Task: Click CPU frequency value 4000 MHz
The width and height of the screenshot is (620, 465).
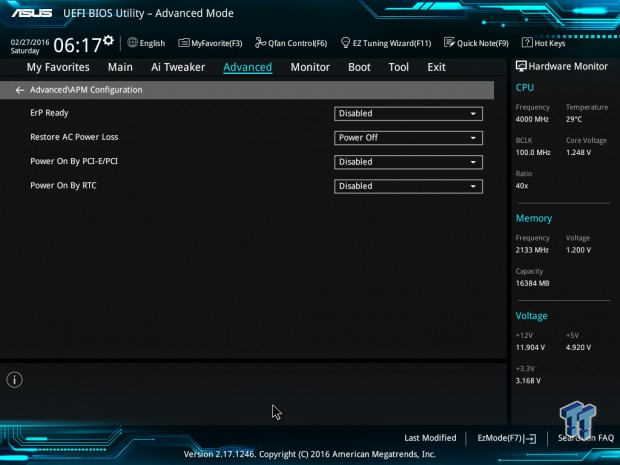Action: 532,119
